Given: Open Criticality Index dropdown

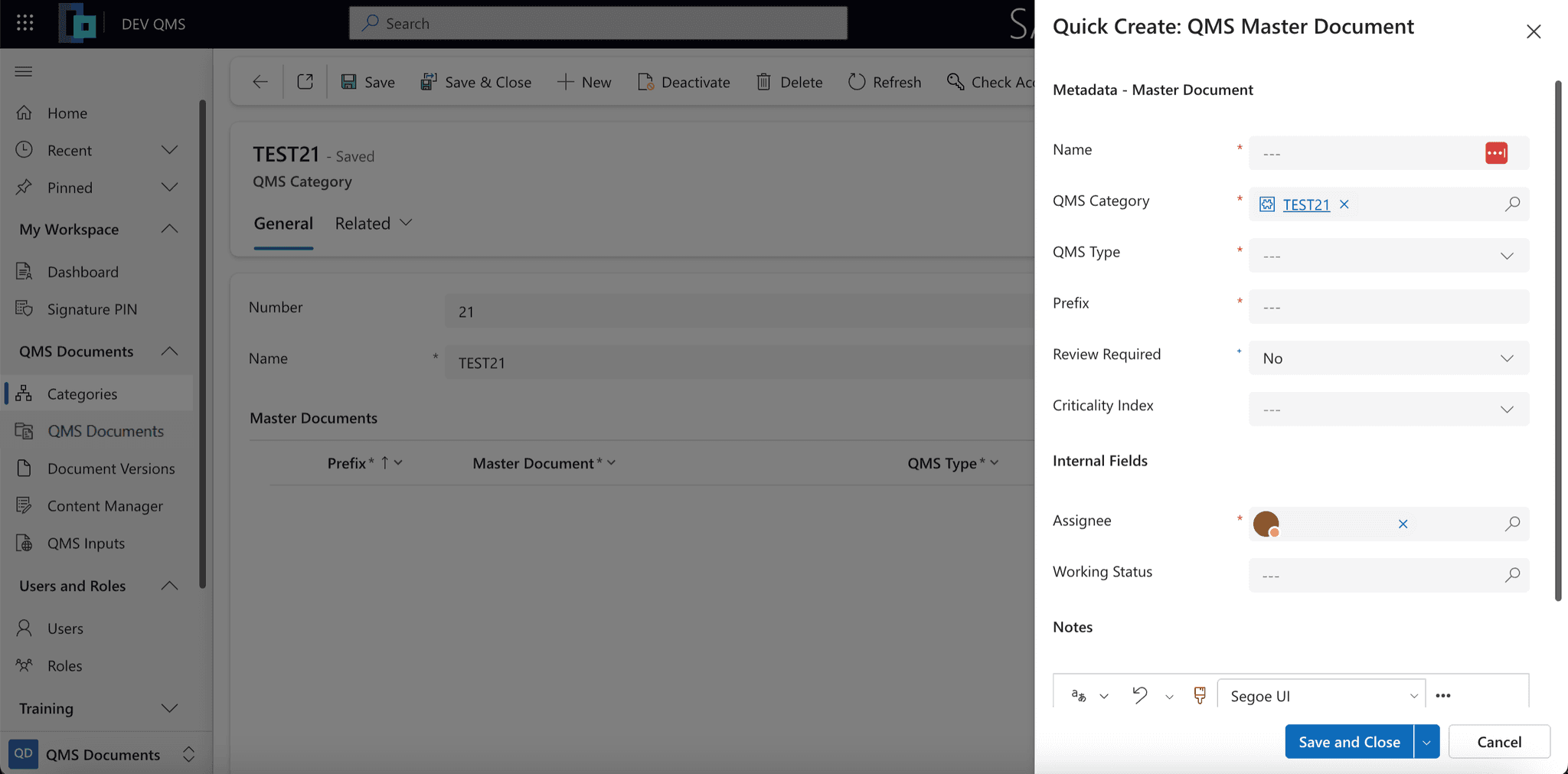Looking at the screenshot, I should pos(1389,410).
